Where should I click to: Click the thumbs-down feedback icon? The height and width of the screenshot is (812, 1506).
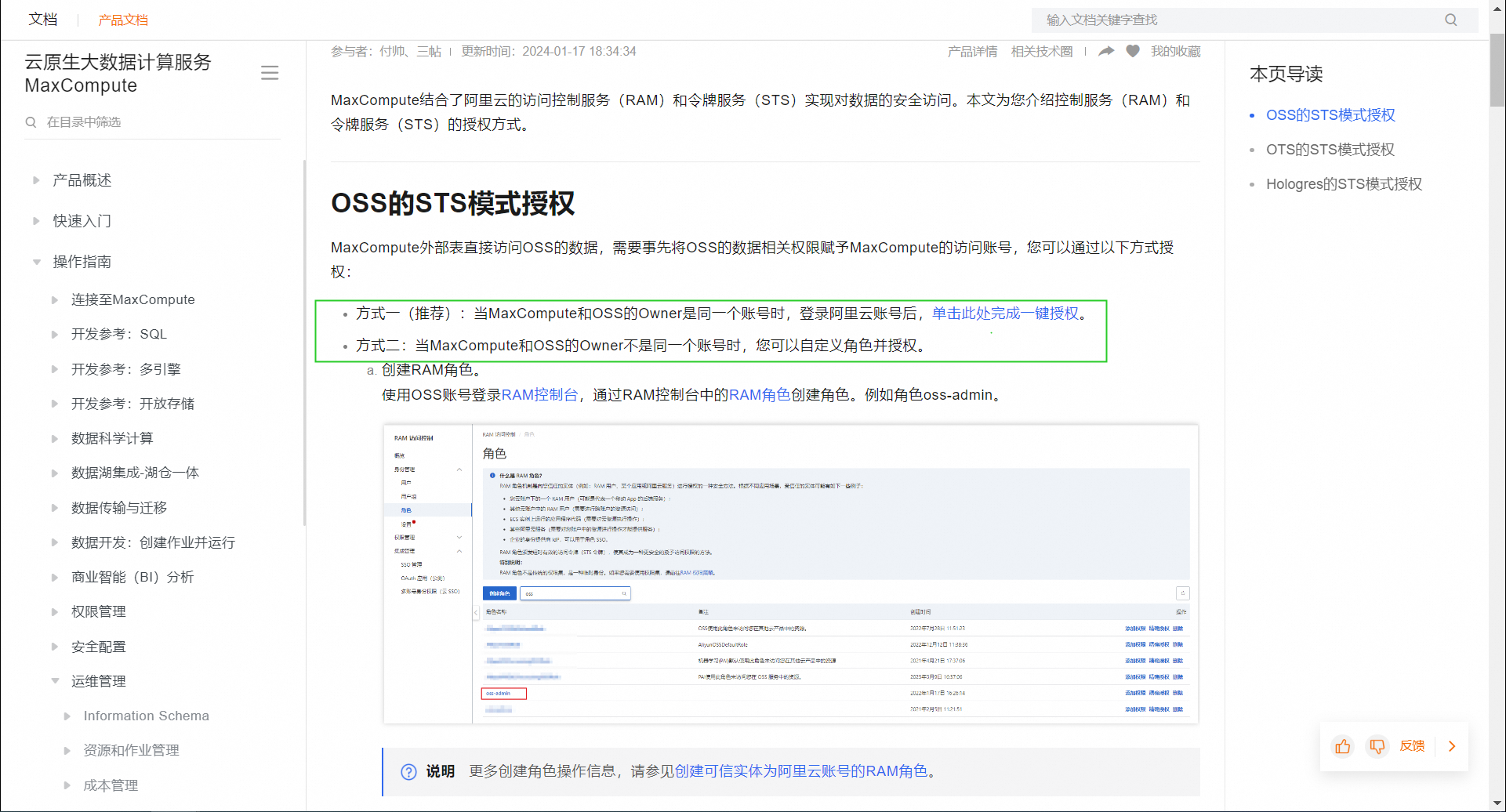point(1377,746)
